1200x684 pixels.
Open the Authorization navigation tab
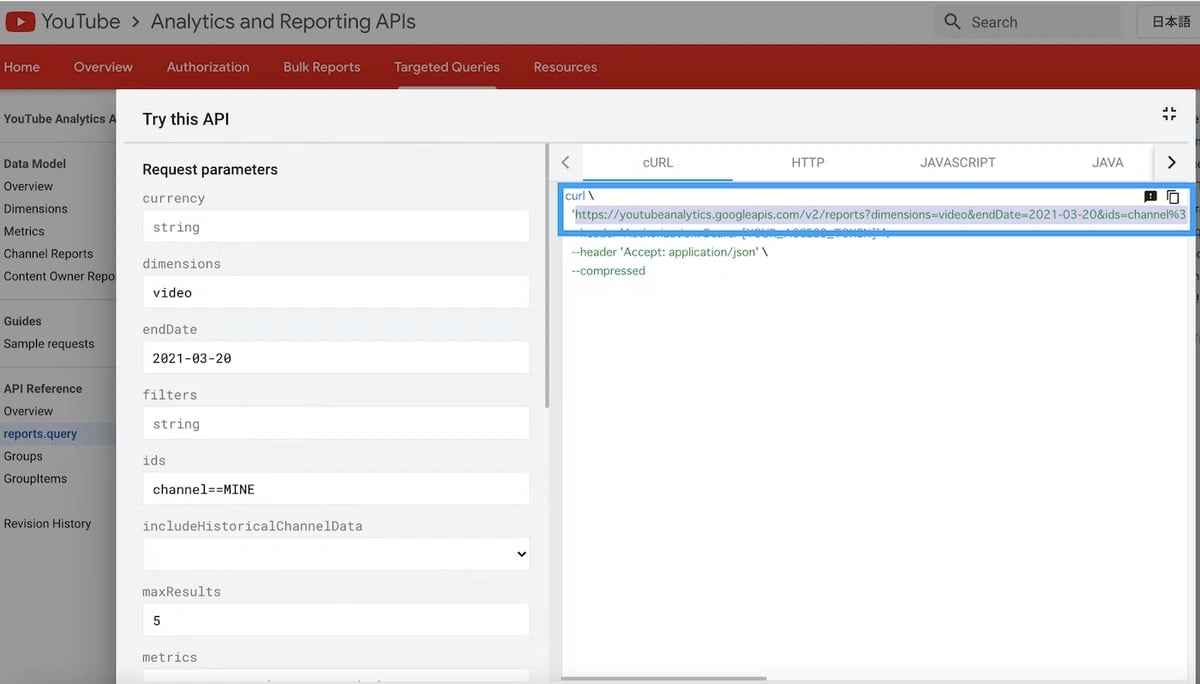pos(208,67)
